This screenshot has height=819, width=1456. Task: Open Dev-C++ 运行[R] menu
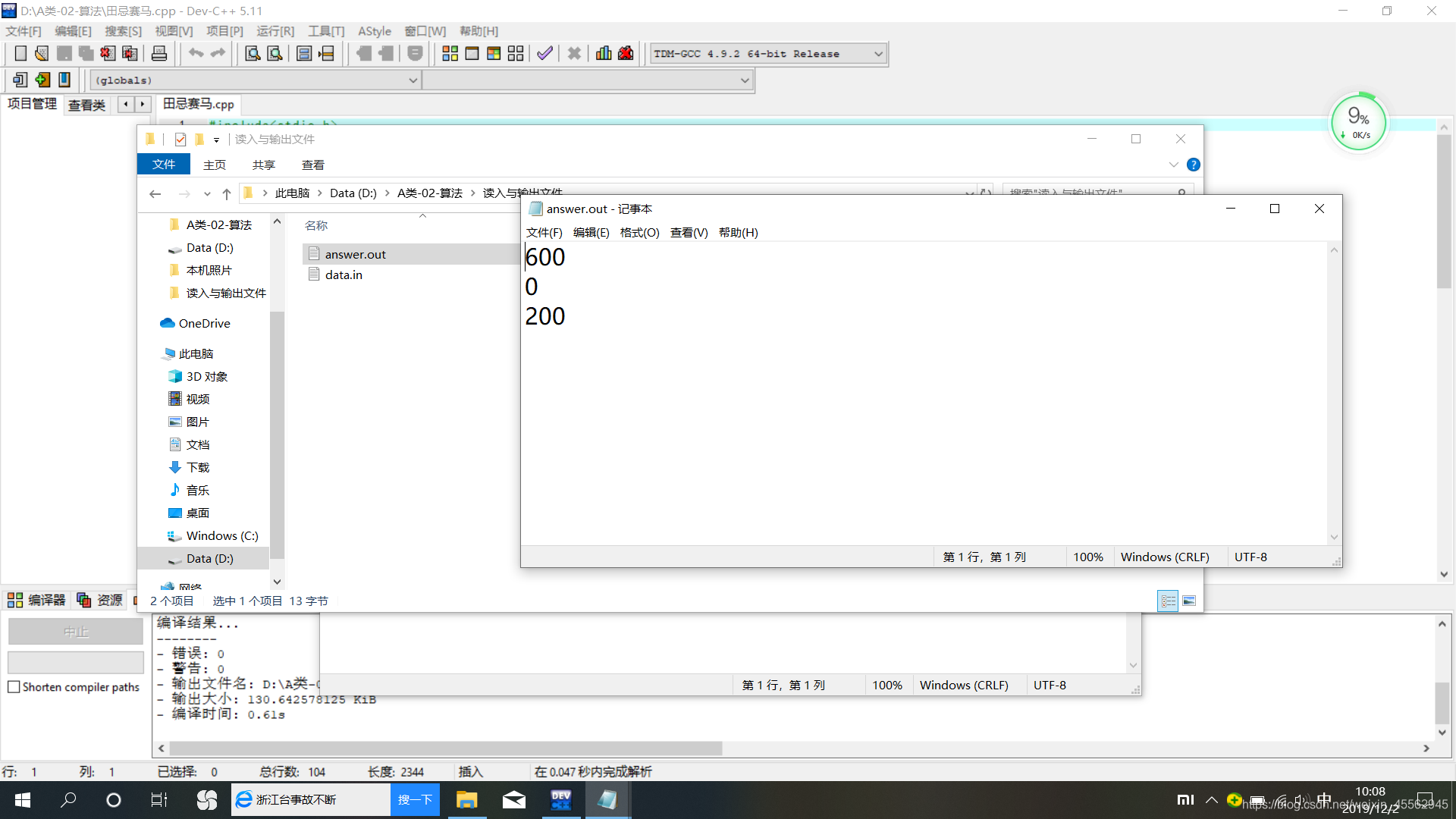coord(275,31)
